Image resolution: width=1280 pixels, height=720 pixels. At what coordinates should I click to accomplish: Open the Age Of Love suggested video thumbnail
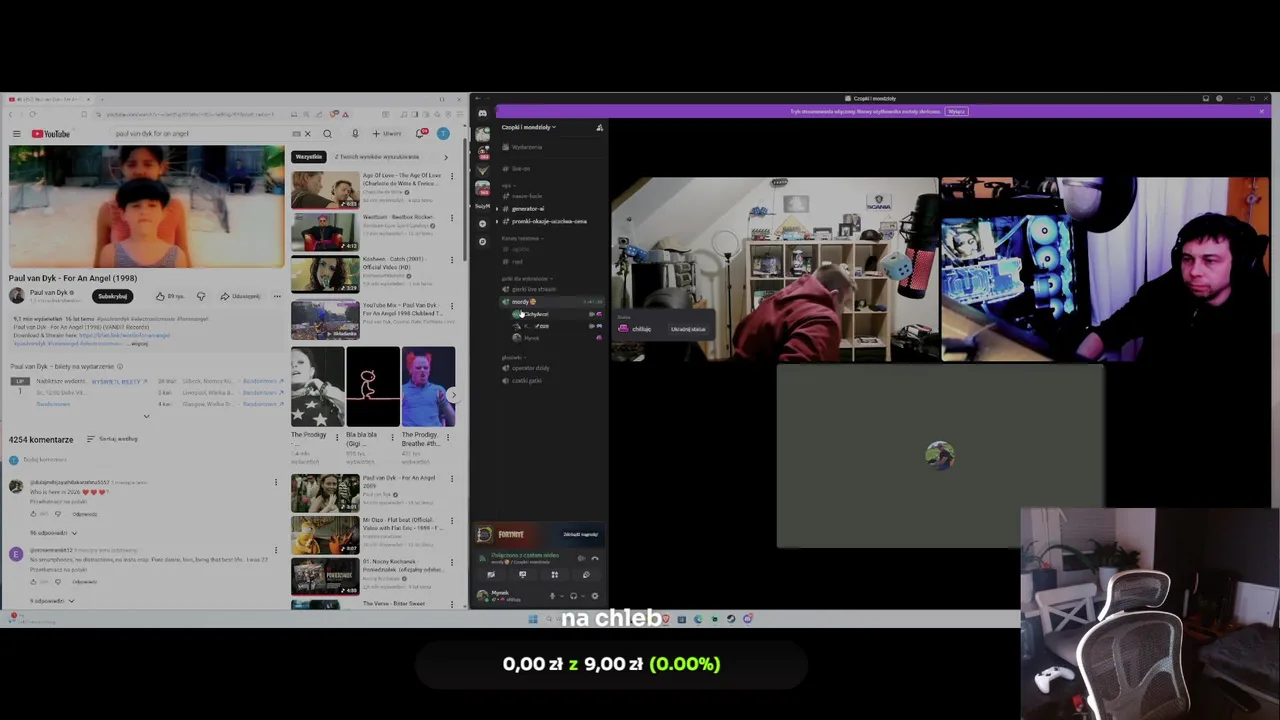(325, 190)
